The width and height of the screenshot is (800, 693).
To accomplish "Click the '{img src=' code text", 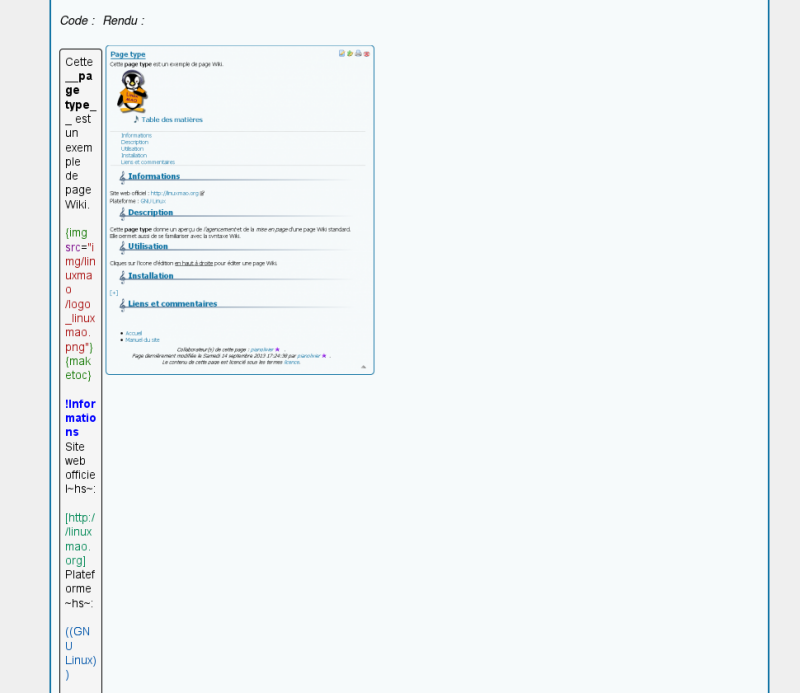I will pos(80,240).
